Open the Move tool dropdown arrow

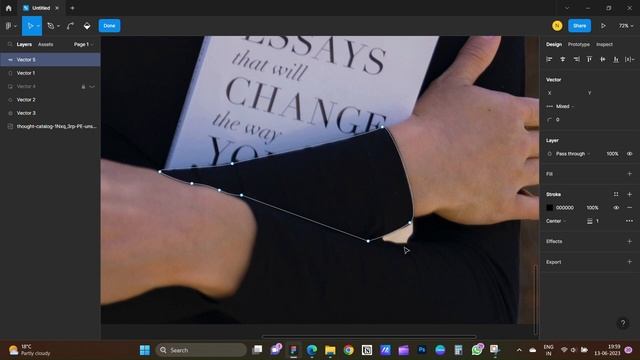coord(38,26)
